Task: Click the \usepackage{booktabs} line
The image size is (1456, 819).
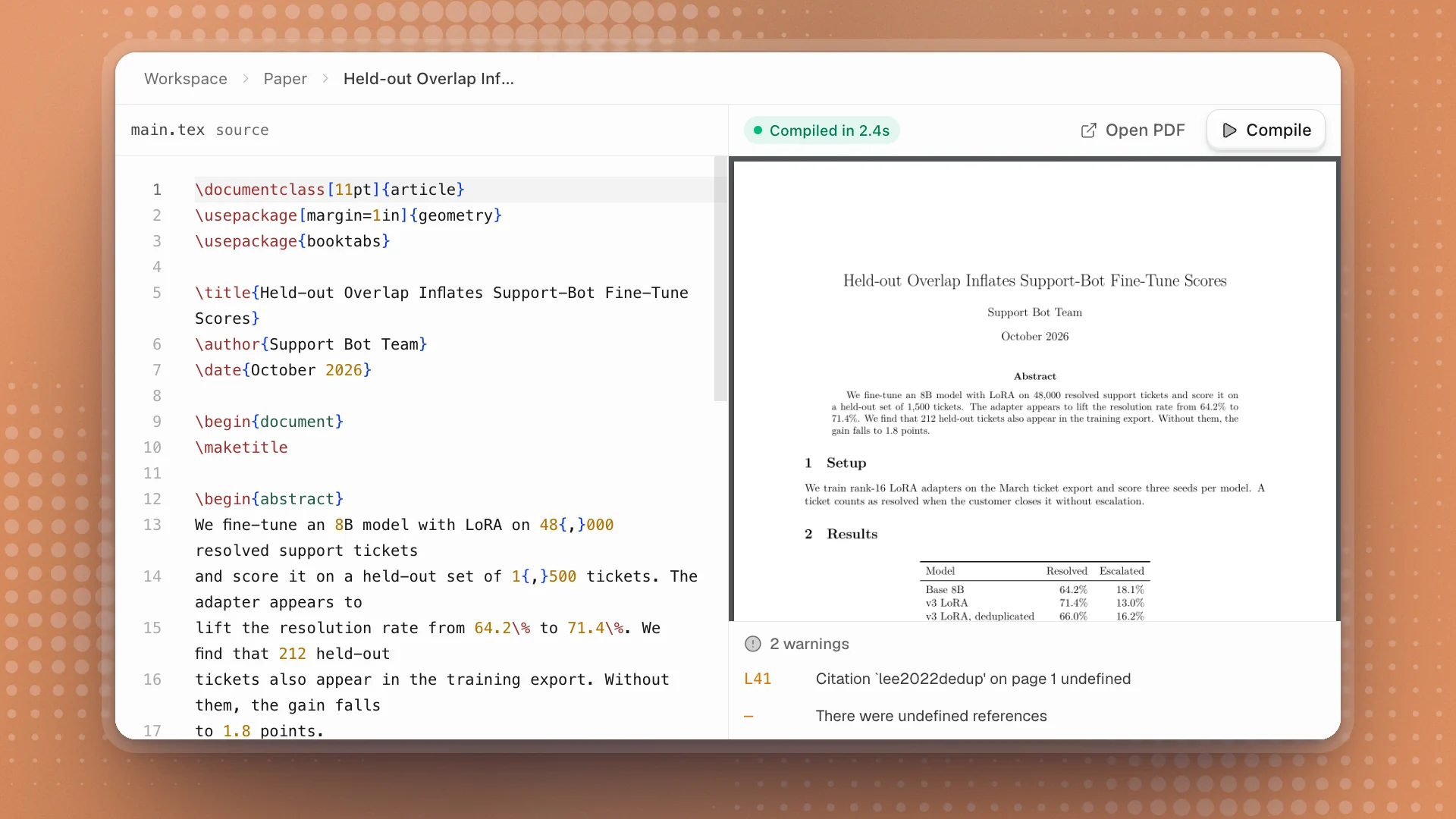Action: [x=292, y=241]
